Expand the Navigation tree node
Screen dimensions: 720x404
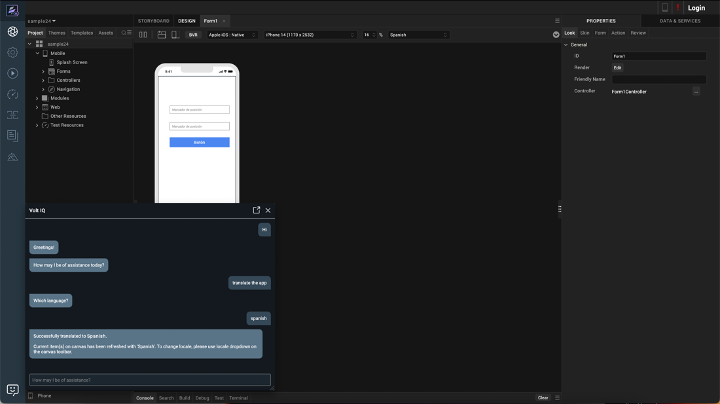[x=43, y=89]
